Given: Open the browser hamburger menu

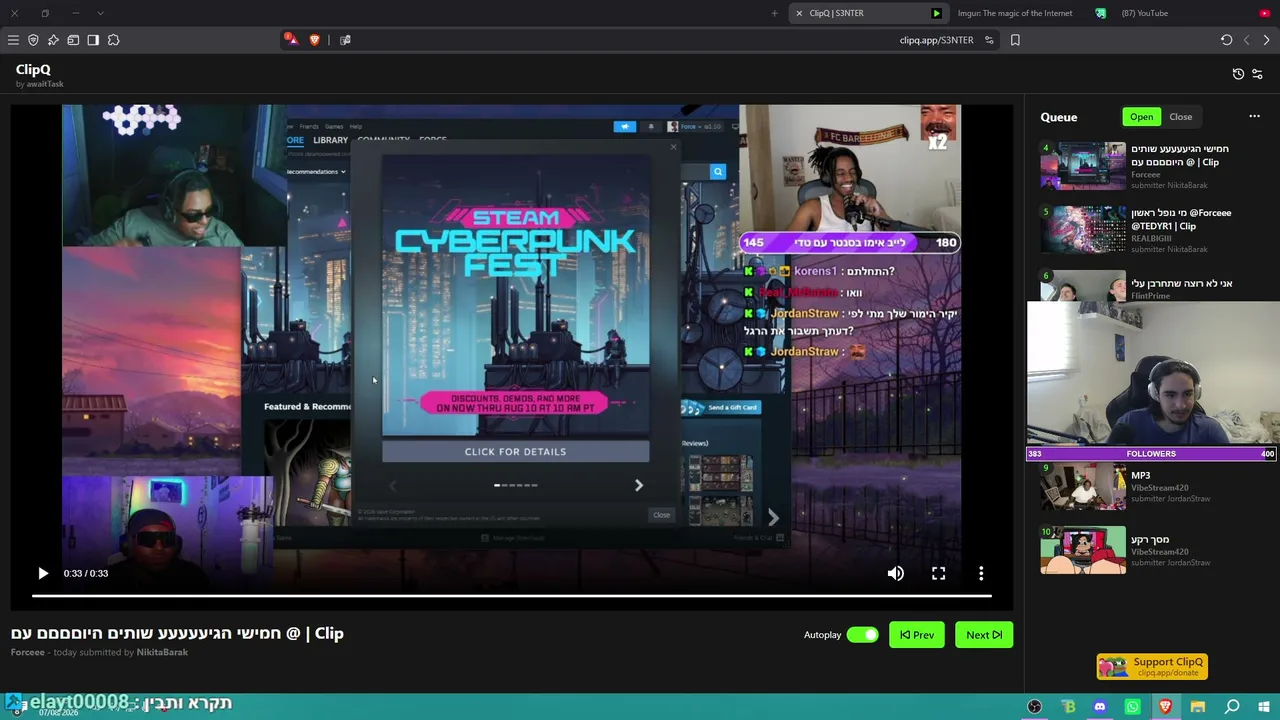Looking at the screenshot, I should point(13,40).
